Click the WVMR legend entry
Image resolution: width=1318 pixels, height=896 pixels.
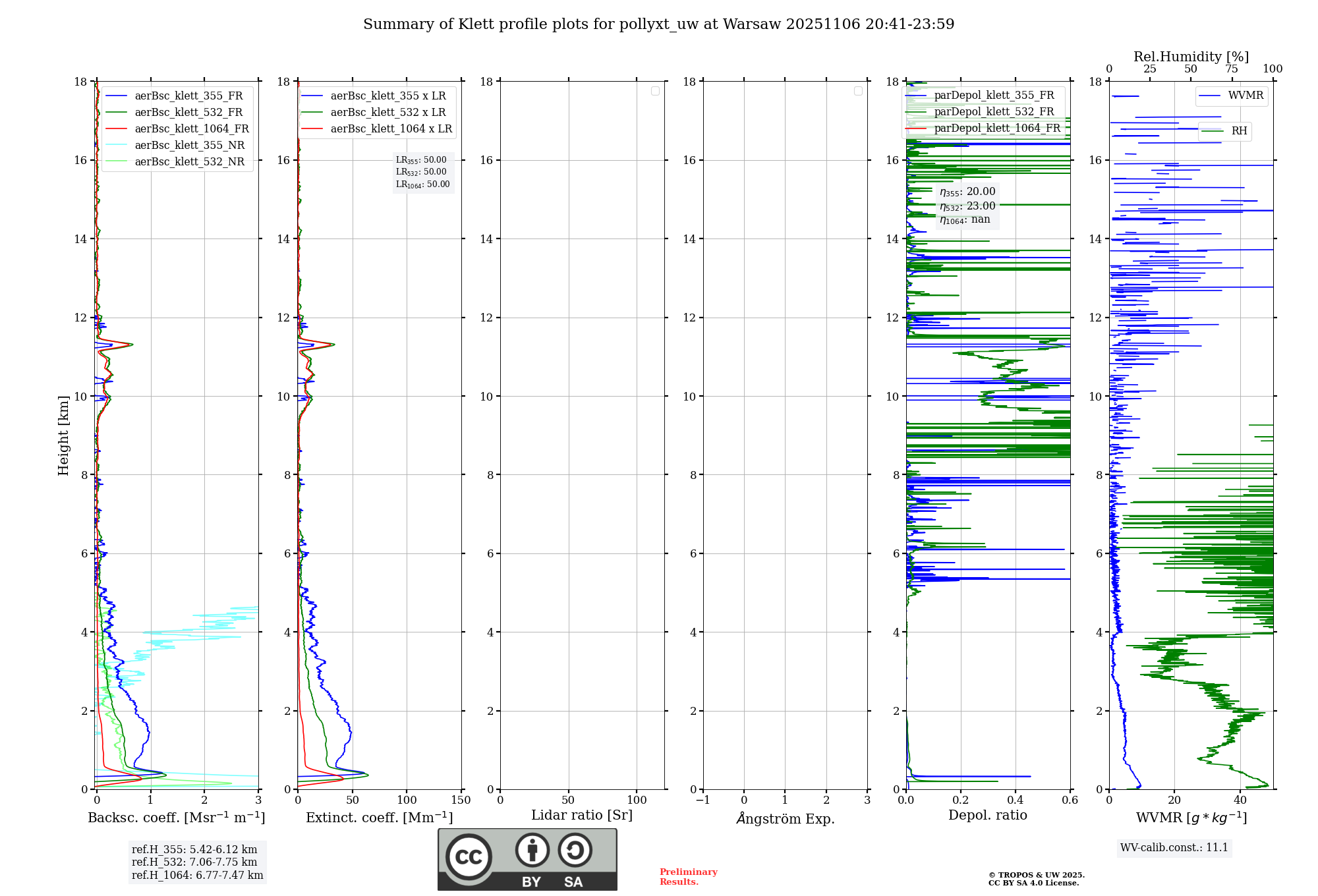1245,96
